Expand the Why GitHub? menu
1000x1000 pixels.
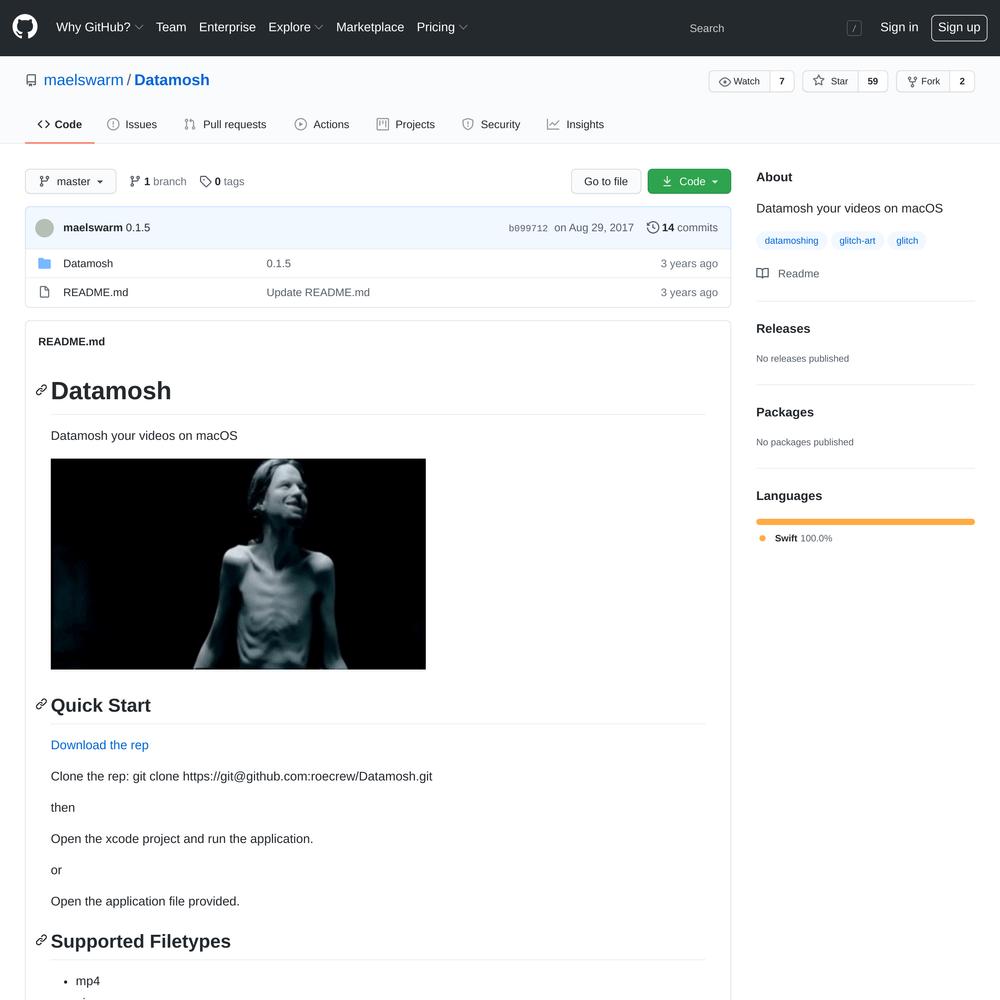[99, 27]
